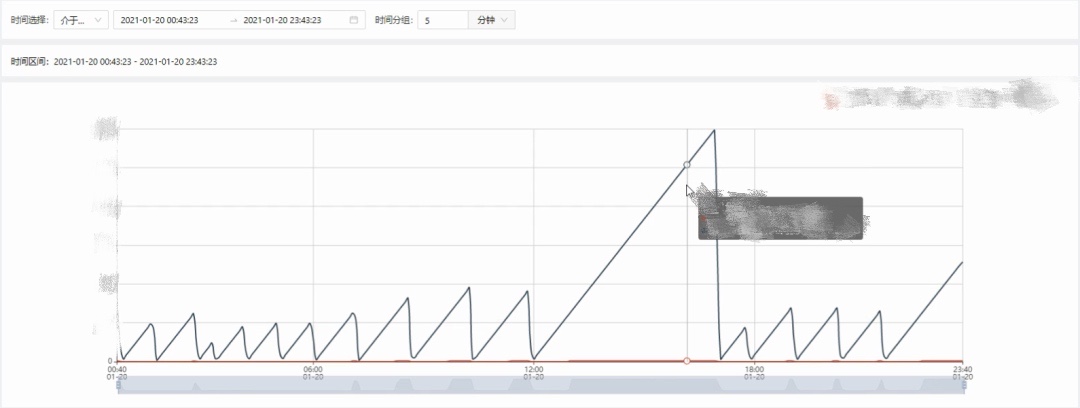The image size is (1080, 408).
Task: Expand the 分钟 time unit dropdown
Action: coord(491,20)
